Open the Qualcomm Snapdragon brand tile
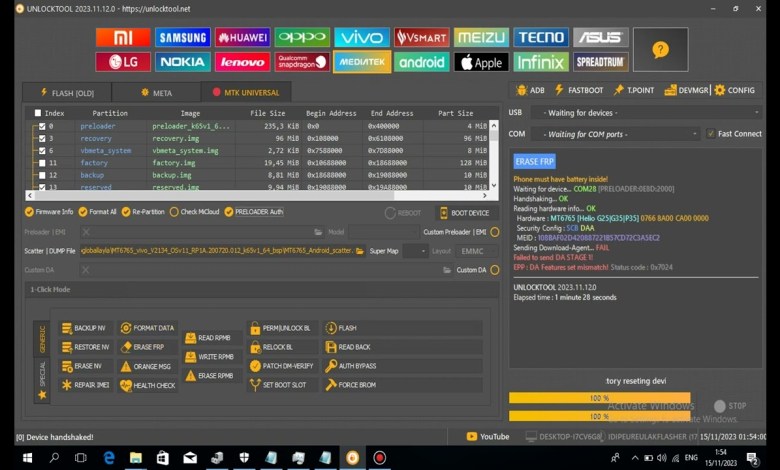The height and width of the screenshot is (470, 780). pyautogui.click(x=302, y=62)
